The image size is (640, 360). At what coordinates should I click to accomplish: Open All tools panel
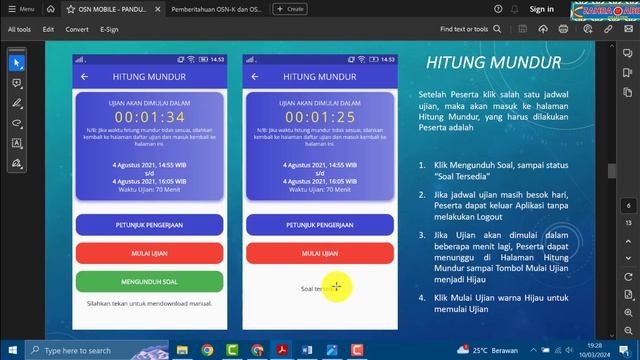(19, 29)
